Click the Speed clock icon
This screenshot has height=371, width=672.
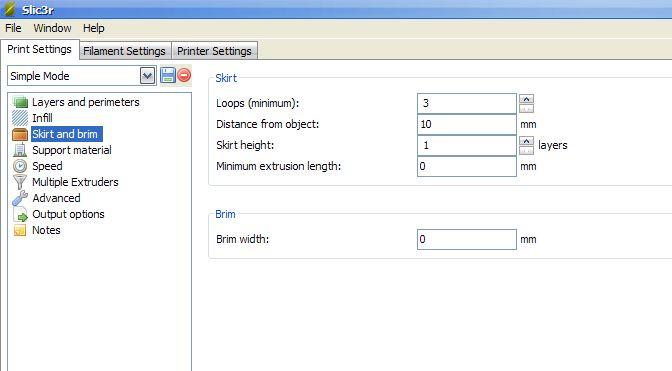click(x=20, y=166)
